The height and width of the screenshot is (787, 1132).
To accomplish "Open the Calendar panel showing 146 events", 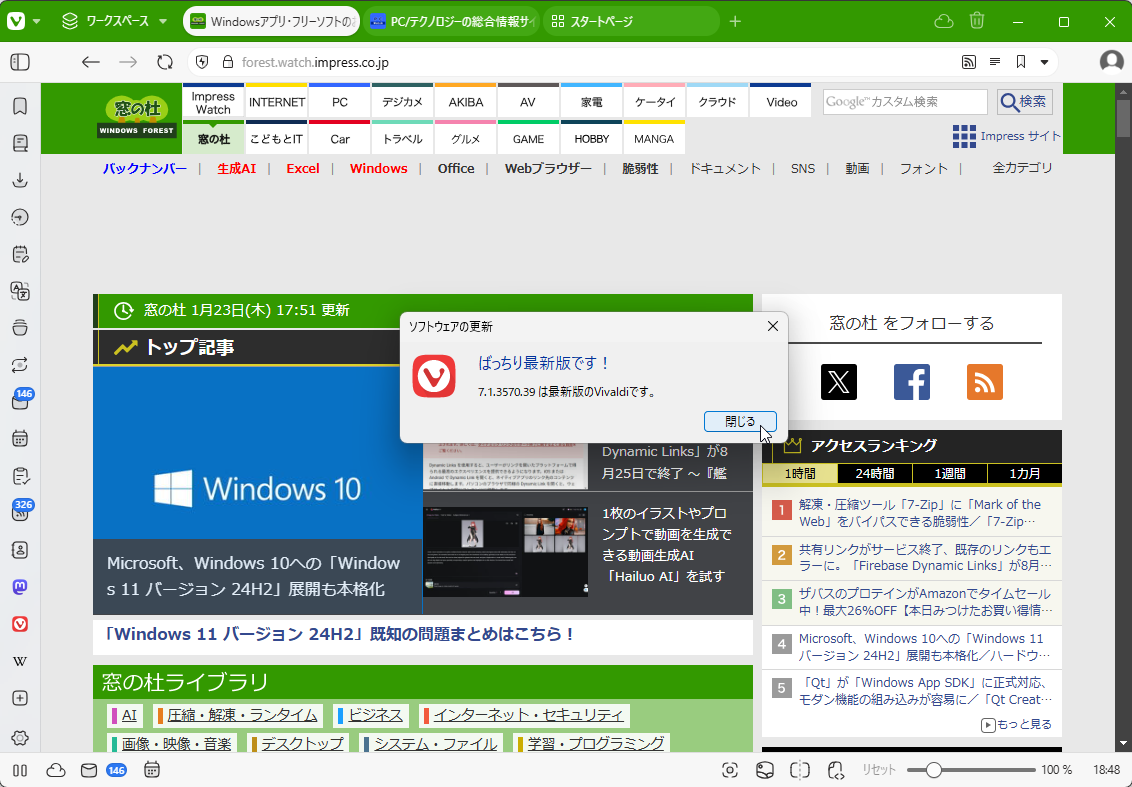I will pos(20,437).
